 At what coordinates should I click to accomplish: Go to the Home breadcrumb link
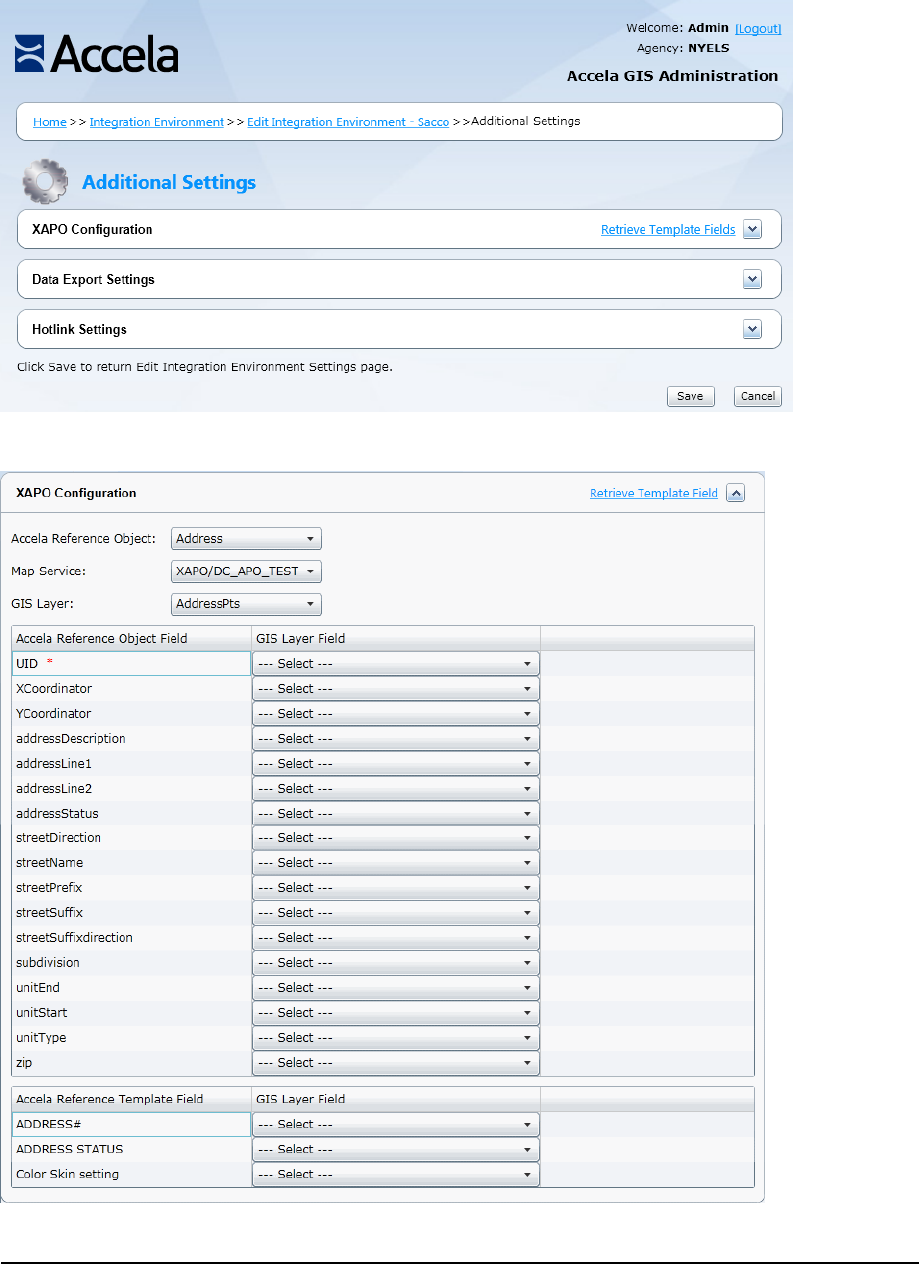(50, 122)
